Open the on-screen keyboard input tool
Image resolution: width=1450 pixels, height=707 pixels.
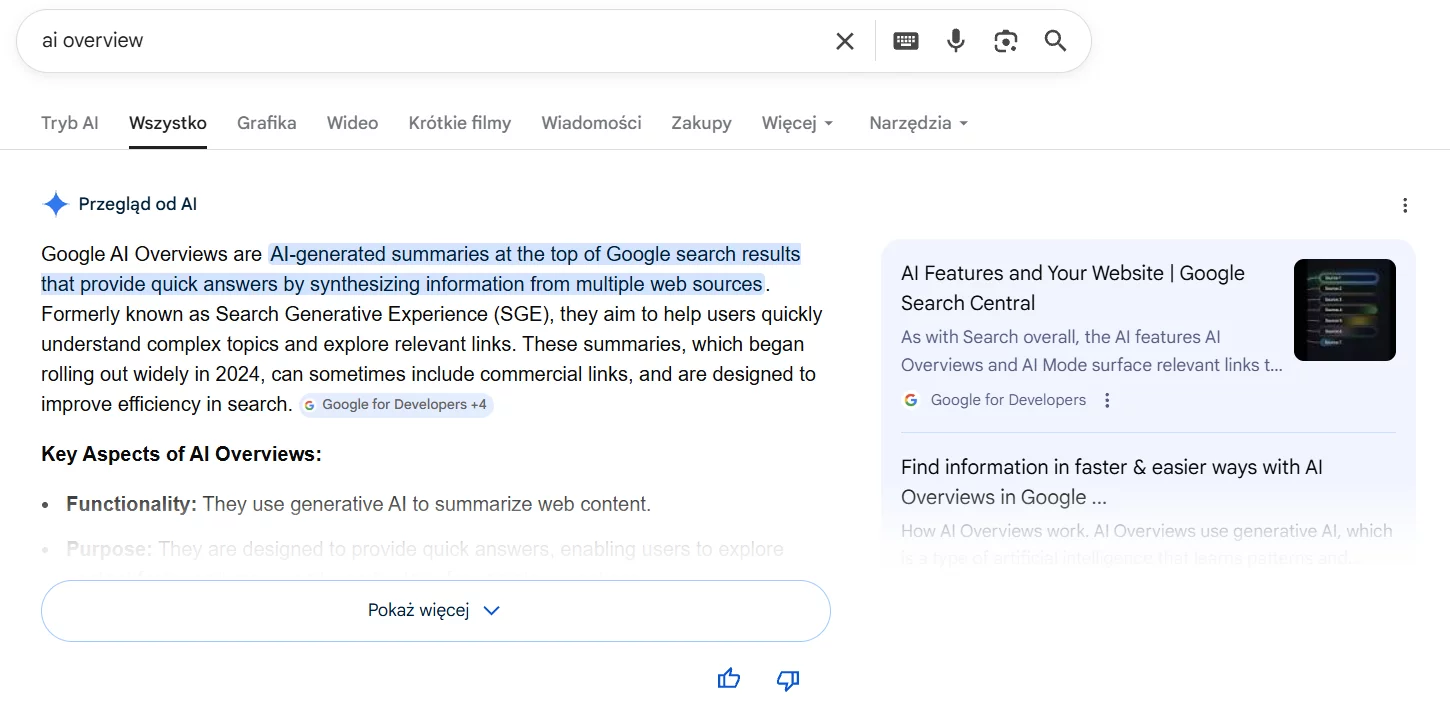pyautogui.click(x=906, y=41)
